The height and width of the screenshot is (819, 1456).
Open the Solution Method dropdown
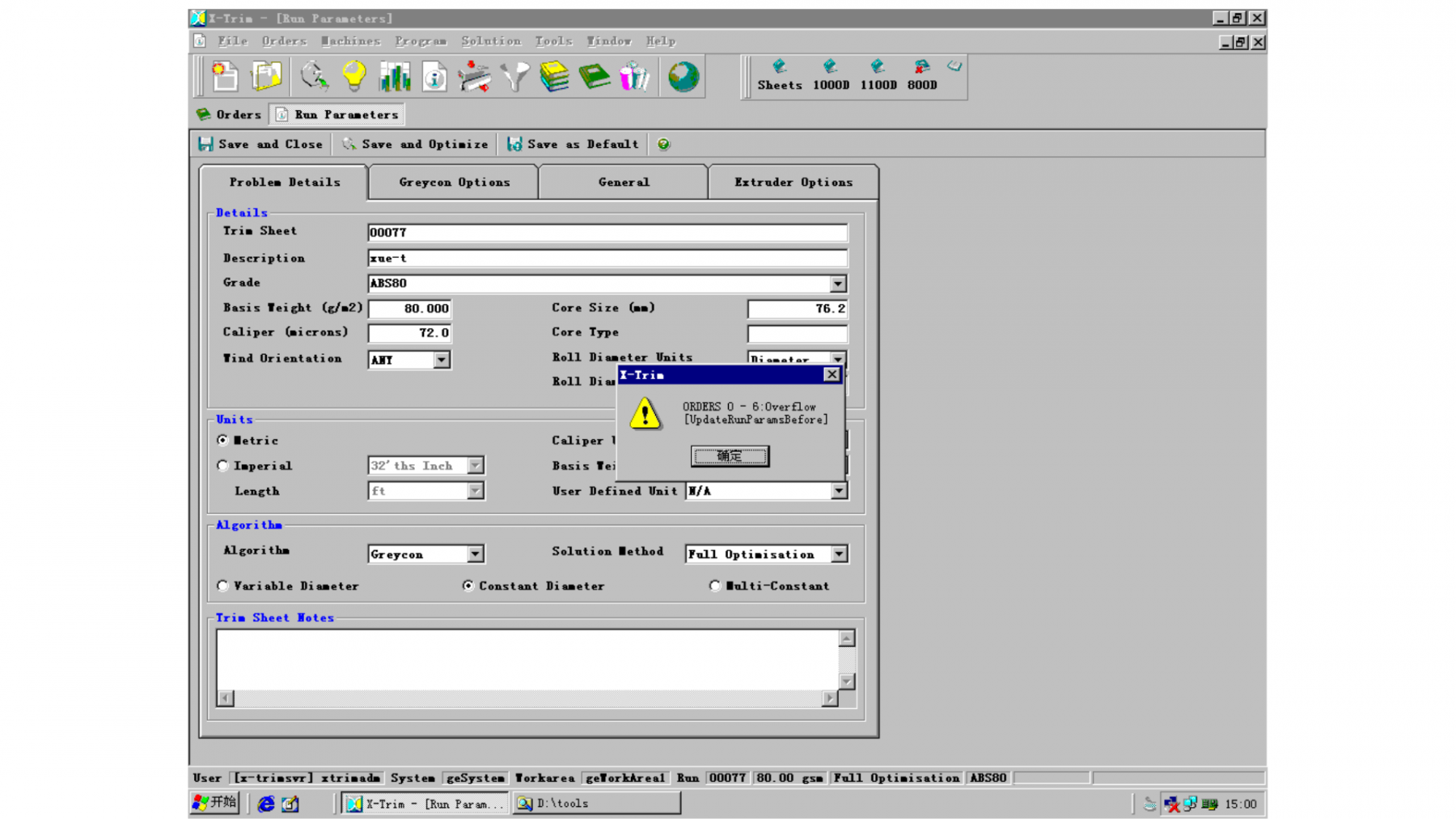click(839, 555)
